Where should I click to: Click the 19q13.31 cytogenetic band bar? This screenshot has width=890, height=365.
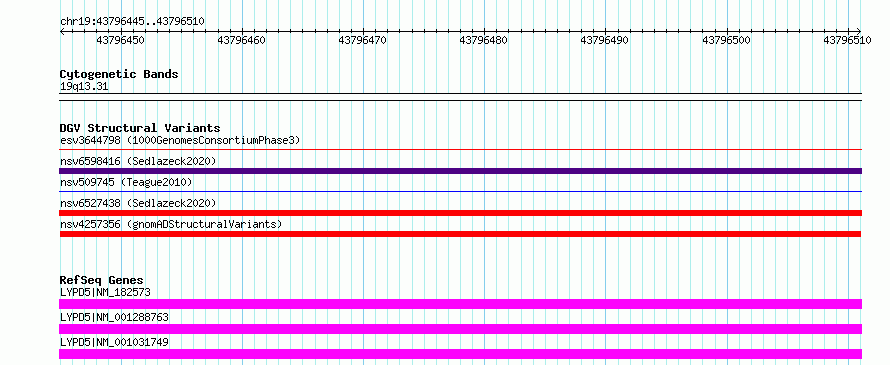pyautogui.click(x=460, y=97)
